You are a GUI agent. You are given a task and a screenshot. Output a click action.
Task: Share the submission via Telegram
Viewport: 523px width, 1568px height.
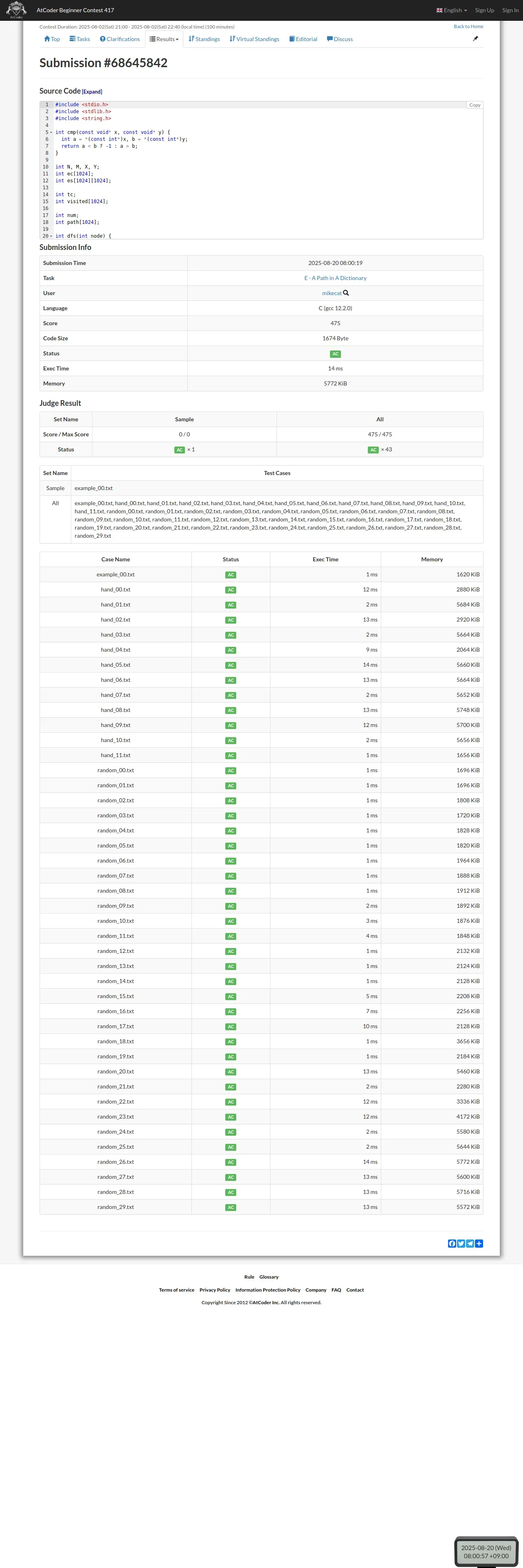(x=470, y=1244)
